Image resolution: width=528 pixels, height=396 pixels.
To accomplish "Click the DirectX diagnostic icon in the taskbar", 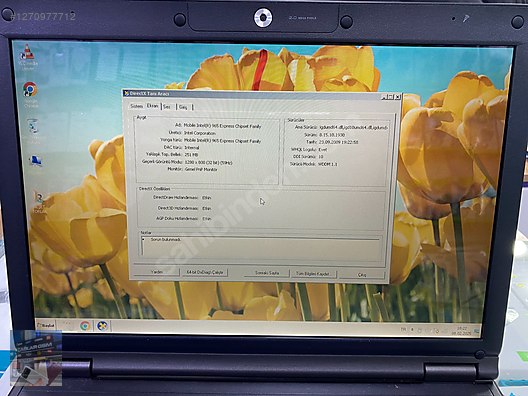I will (102, 326).
